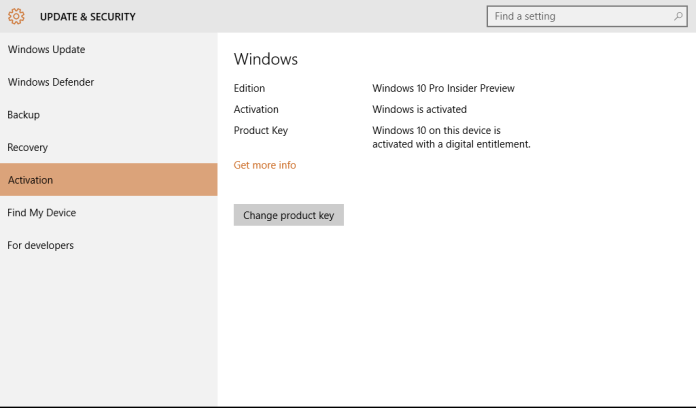This screenshot has width=696, height=408.
Task: Click the Product Key label
Action: 261,131
